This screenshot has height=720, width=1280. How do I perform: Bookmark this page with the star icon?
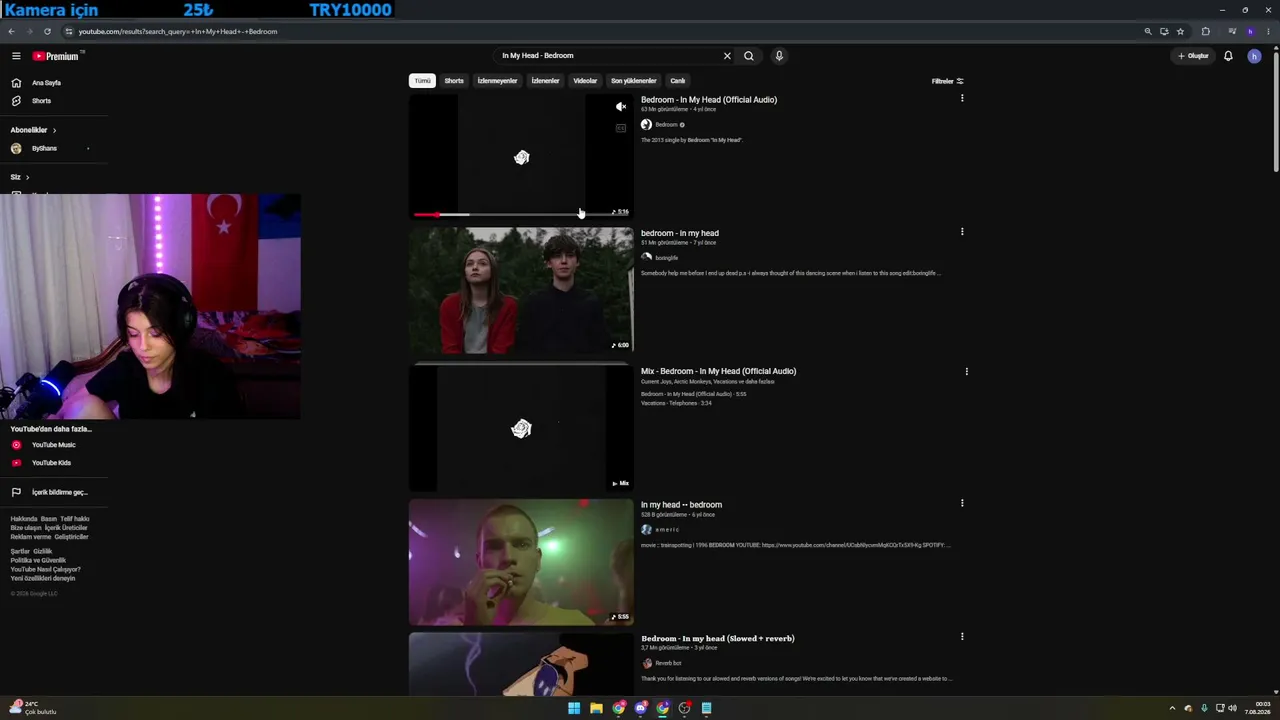[1180, 31]
